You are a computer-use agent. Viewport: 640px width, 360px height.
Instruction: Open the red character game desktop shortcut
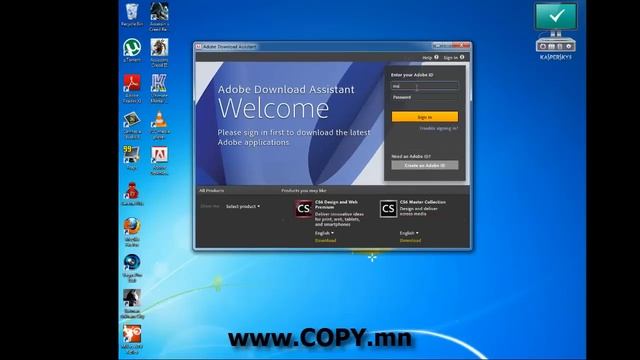tap(132, 193)
